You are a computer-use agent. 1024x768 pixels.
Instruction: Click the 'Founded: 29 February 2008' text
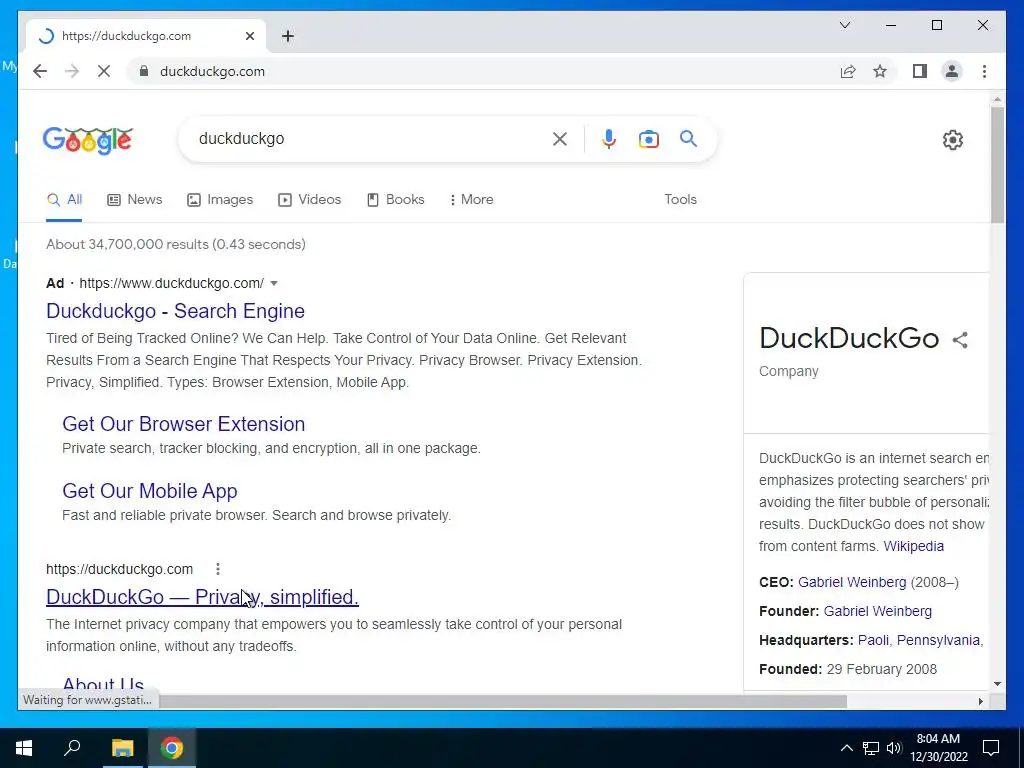point(848,669)
